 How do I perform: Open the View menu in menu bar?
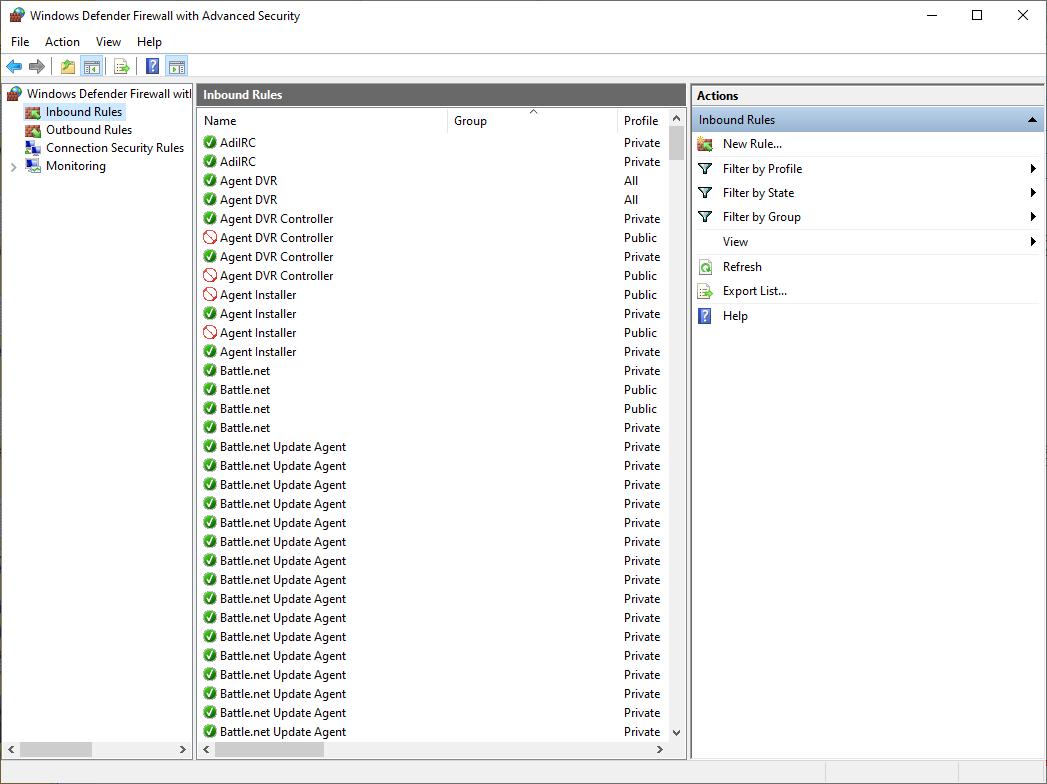pyautogui.click(x=108, y=41)
